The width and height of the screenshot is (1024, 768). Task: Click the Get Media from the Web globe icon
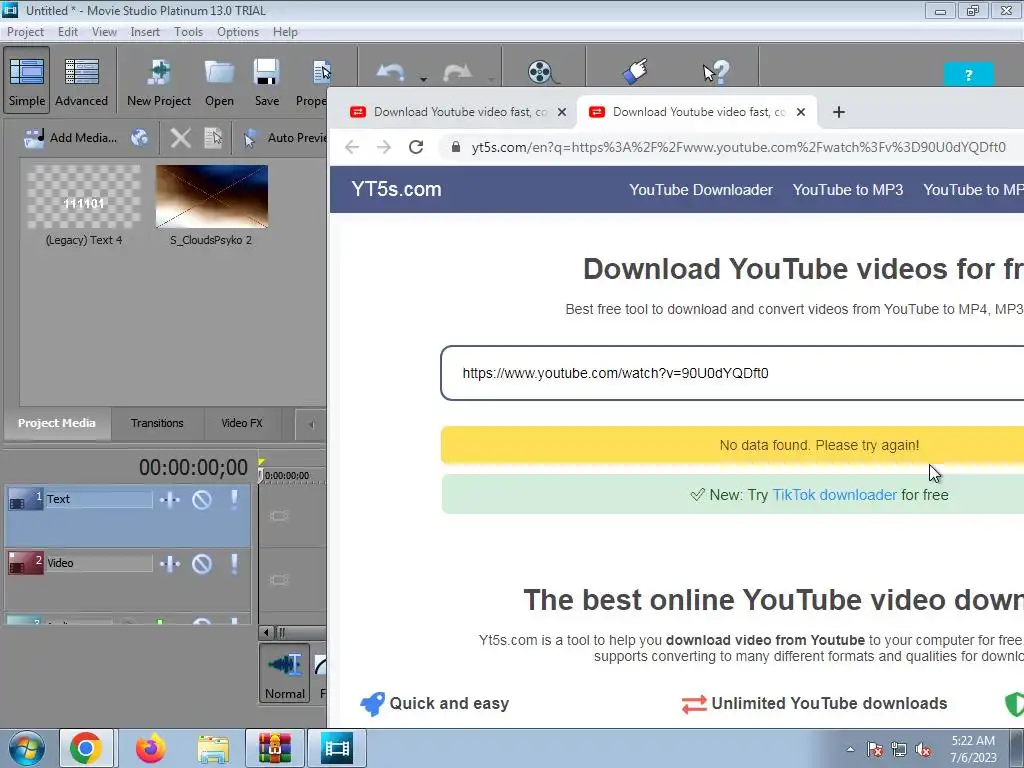(139, 138)
